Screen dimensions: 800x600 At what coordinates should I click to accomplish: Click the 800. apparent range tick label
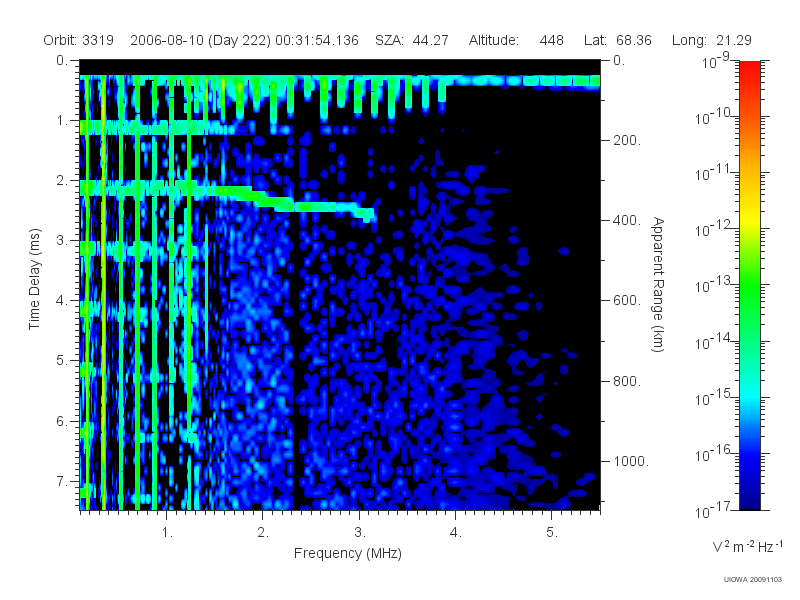click(627, 381)
